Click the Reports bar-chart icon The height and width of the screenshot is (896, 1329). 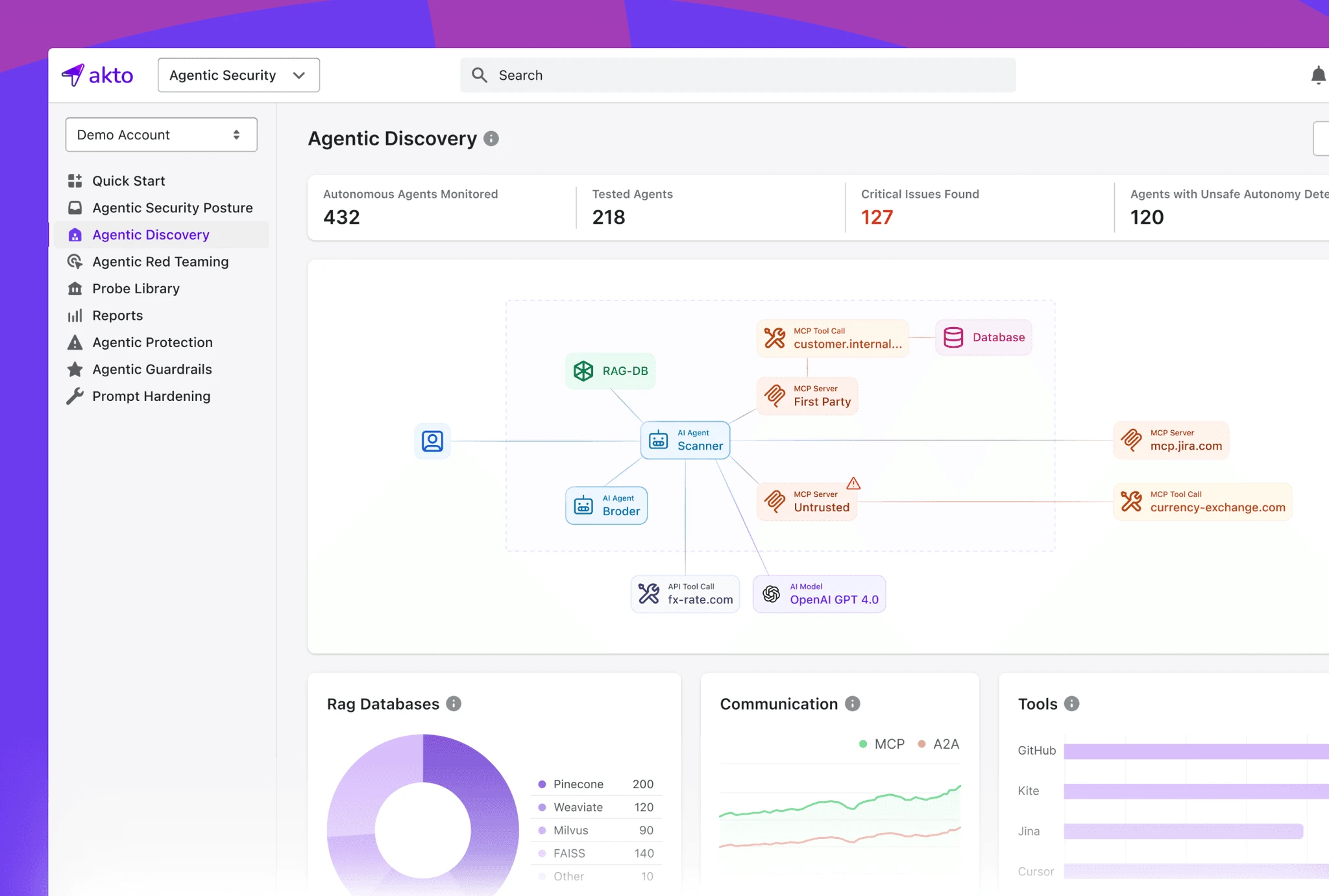(x=76, y=315)
